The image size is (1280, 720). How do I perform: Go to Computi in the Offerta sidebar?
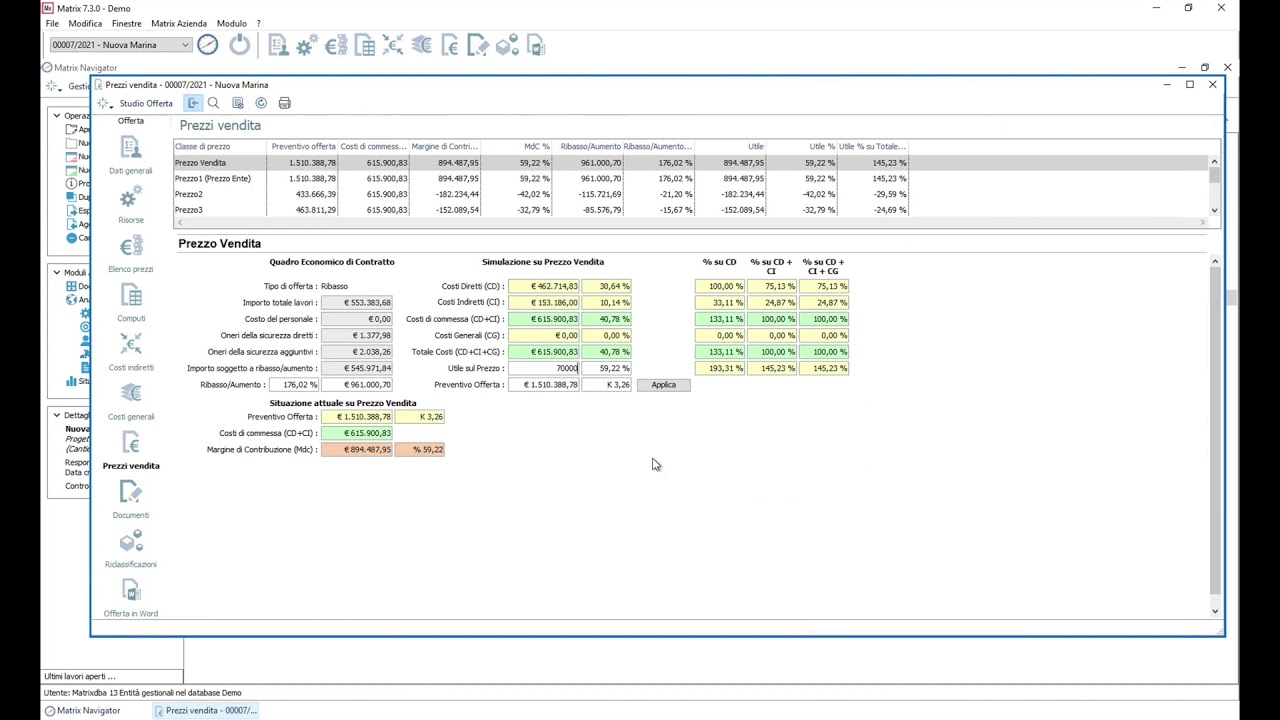click(131, 302)
